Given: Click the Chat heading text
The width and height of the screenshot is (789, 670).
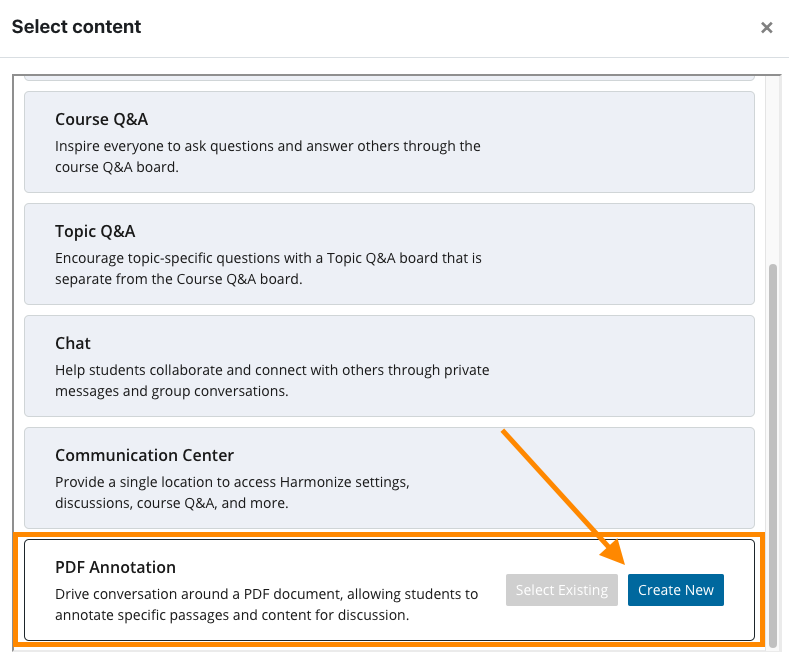Looking at the screenshot, I should pos(73,344).
